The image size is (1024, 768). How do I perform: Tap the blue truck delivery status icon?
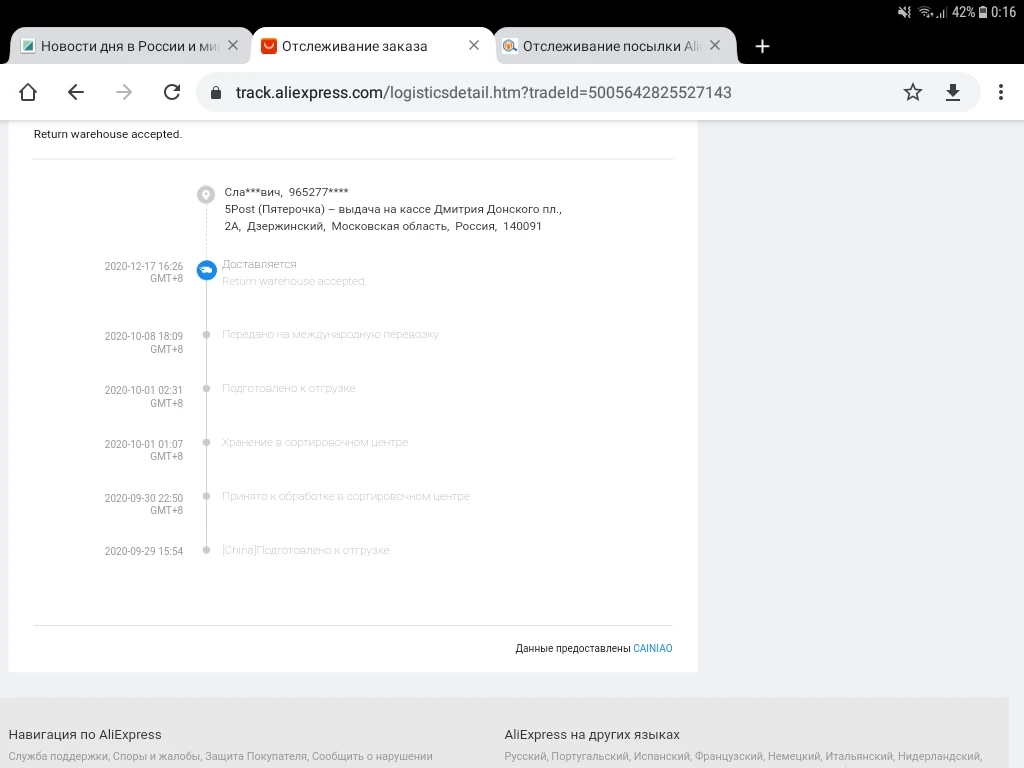[x=206, y=270]
